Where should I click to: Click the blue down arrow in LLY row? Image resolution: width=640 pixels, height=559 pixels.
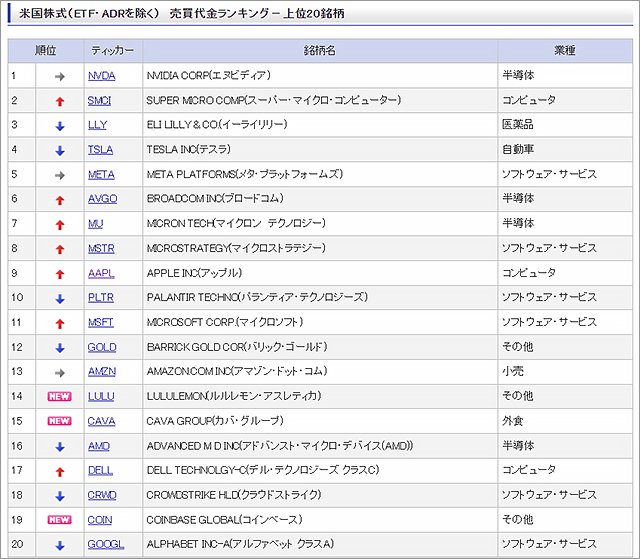pyautogui.click(x=60, y=126)
